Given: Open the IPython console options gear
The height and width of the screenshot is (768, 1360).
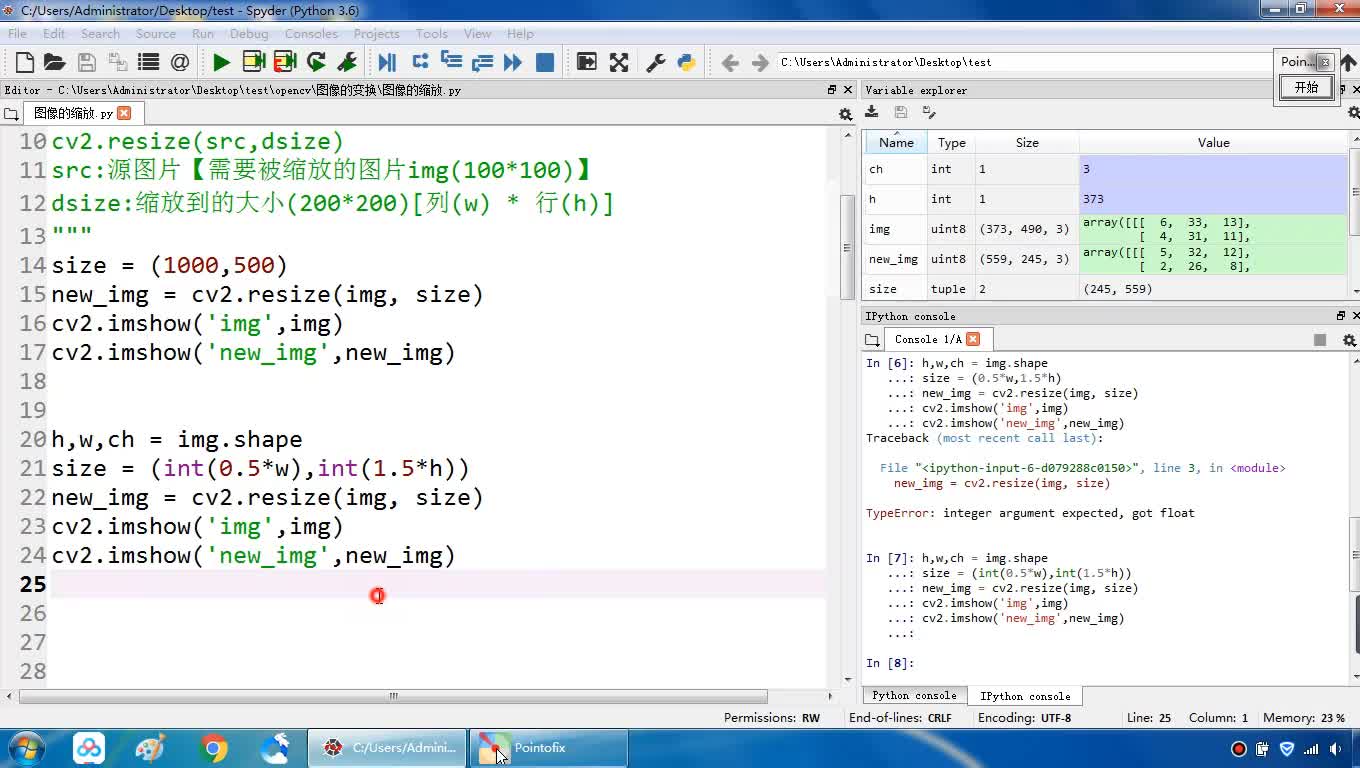Looking at the screenshot, I should click(1349, 340).
